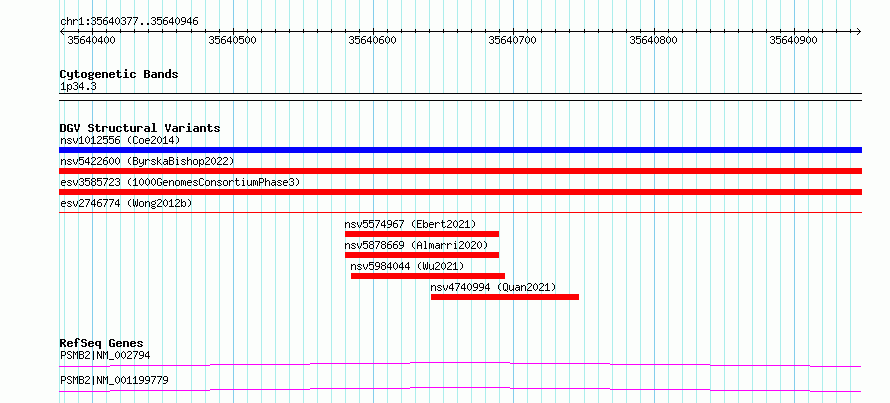The image size is (890, 403).
Task: Click red bar under nsv5422600 label
Action: click(460, 171)
